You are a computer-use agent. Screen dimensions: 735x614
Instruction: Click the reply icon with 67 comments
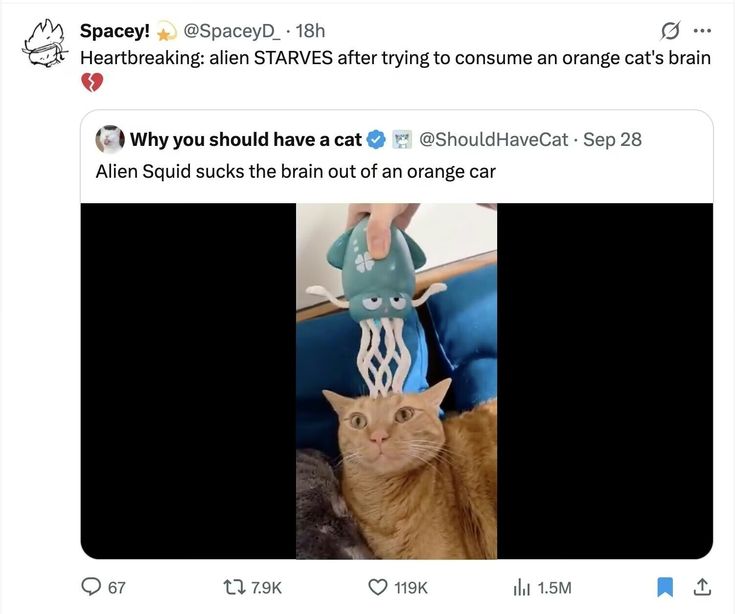(92, 587)
